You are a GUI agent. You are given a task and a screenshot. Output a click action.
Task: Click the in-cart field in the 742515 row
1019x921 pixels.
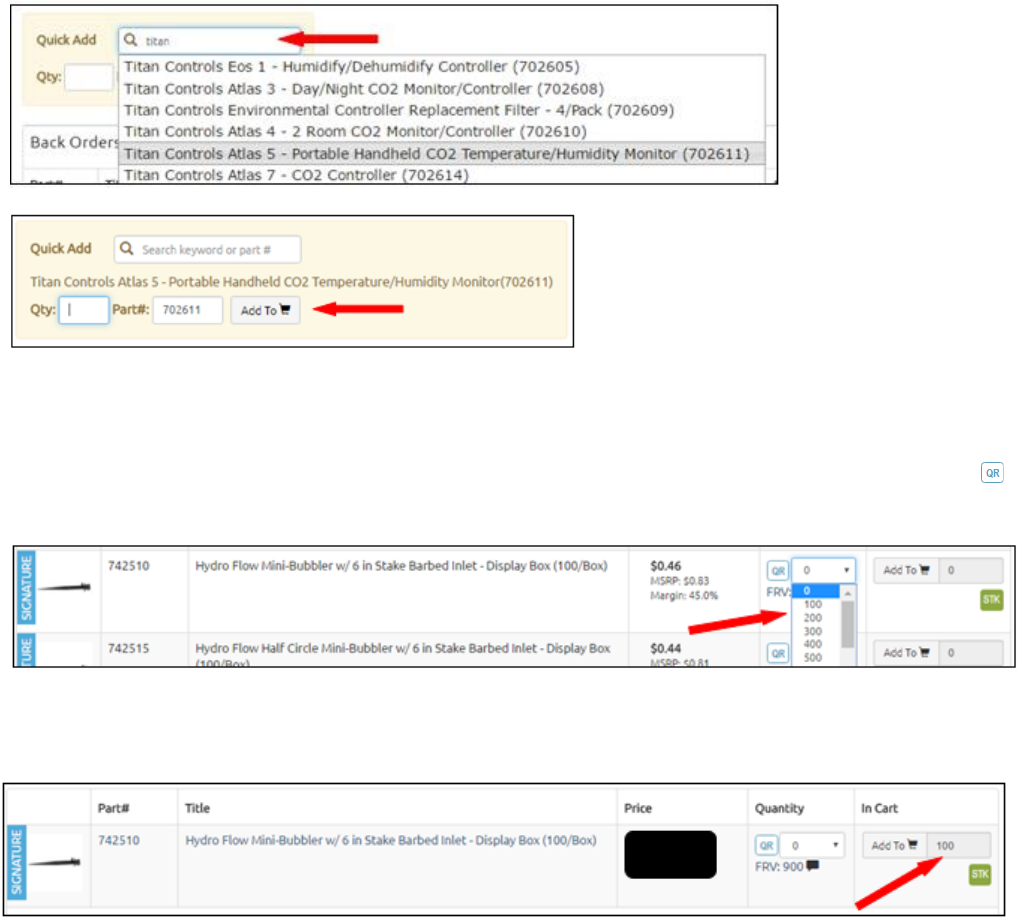point(971,653)
